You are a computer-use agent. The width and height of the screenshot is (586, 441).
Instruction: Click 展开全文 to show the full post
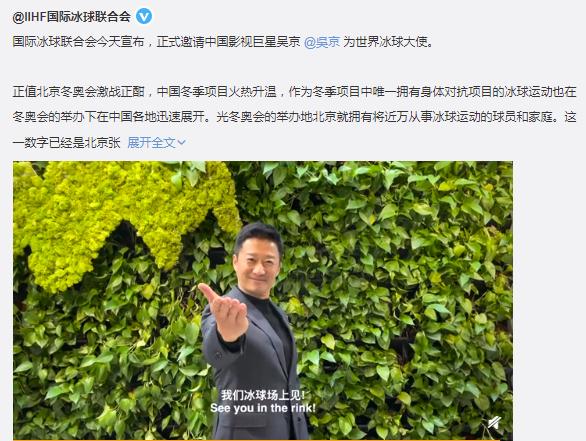click(x=156, y=142)
